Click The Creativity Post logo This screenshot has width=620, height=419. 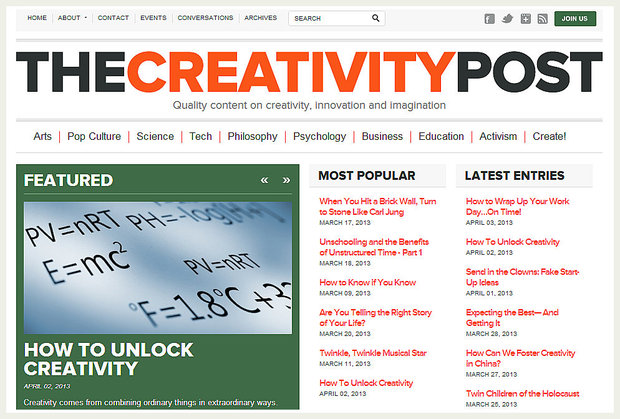[x=309, y=71]
